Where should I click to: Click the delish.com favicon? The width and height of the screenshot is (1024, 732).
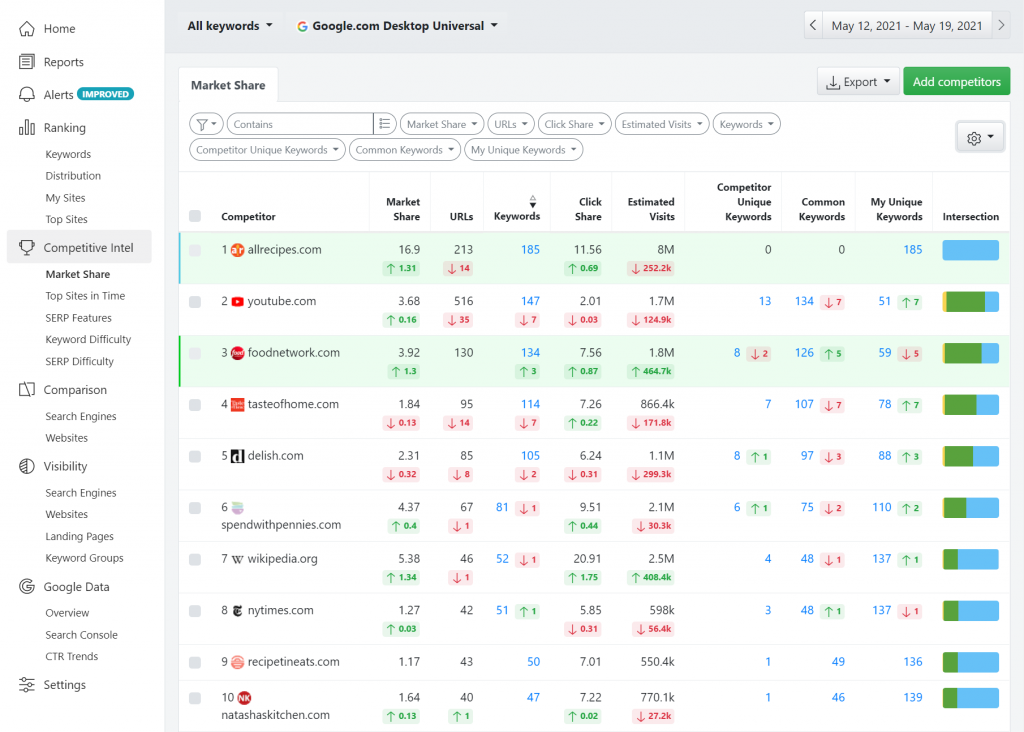(238, 456)
